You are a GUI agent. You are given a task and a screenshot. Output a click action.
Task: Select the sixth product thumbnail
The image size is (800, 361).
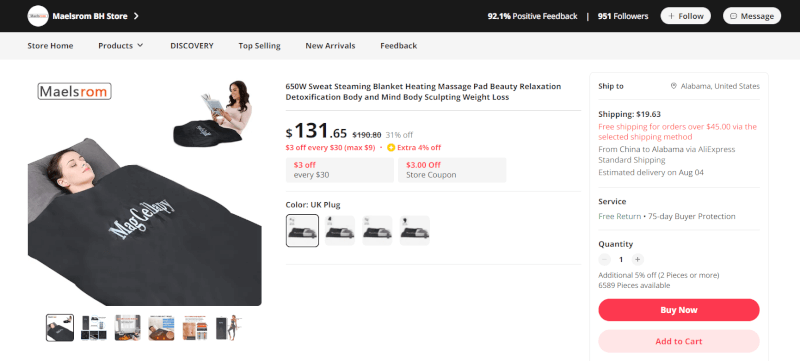tap(229, 327)
